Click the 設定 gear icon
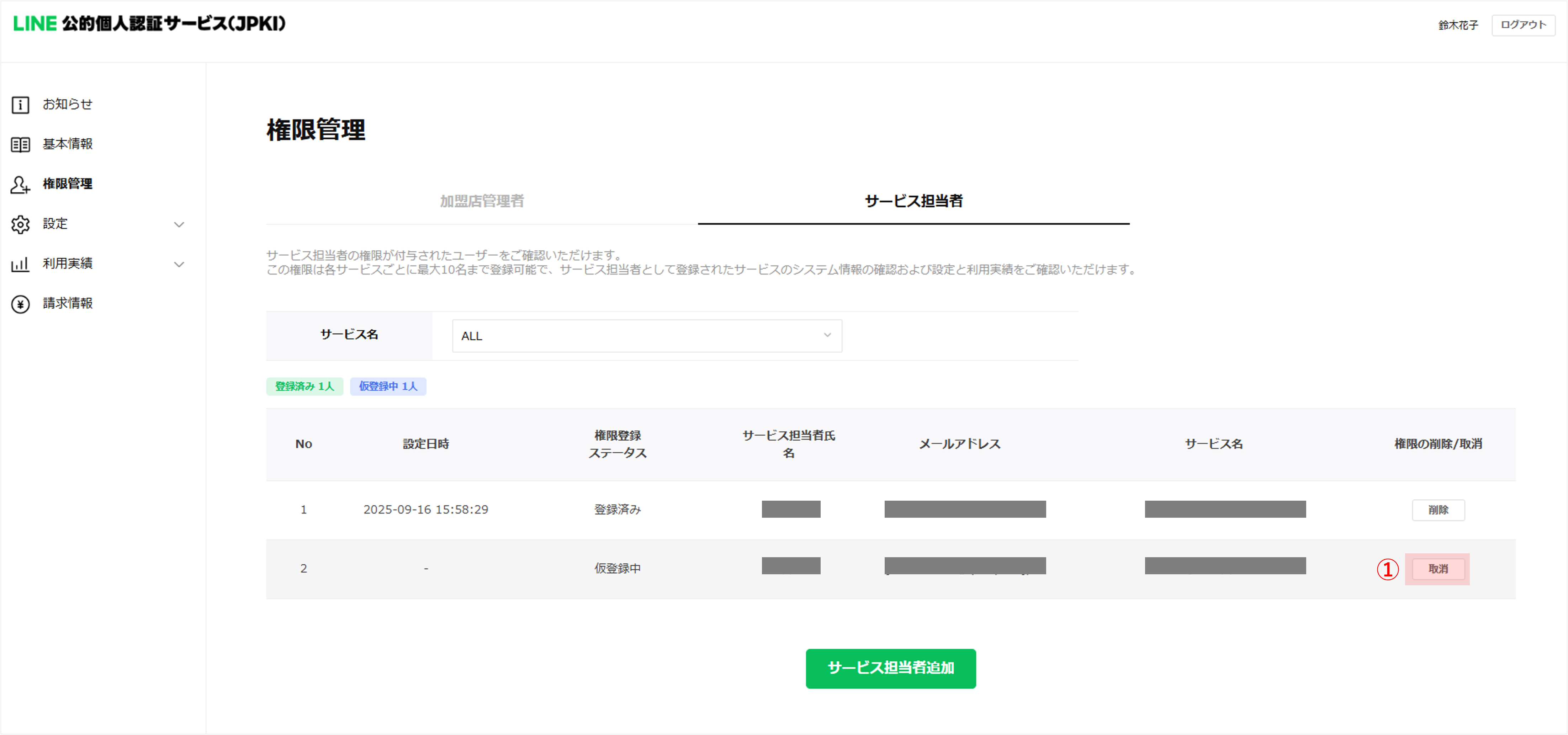Image resolution: width=1568 pixels, height=735 pixels. [20, 224]
